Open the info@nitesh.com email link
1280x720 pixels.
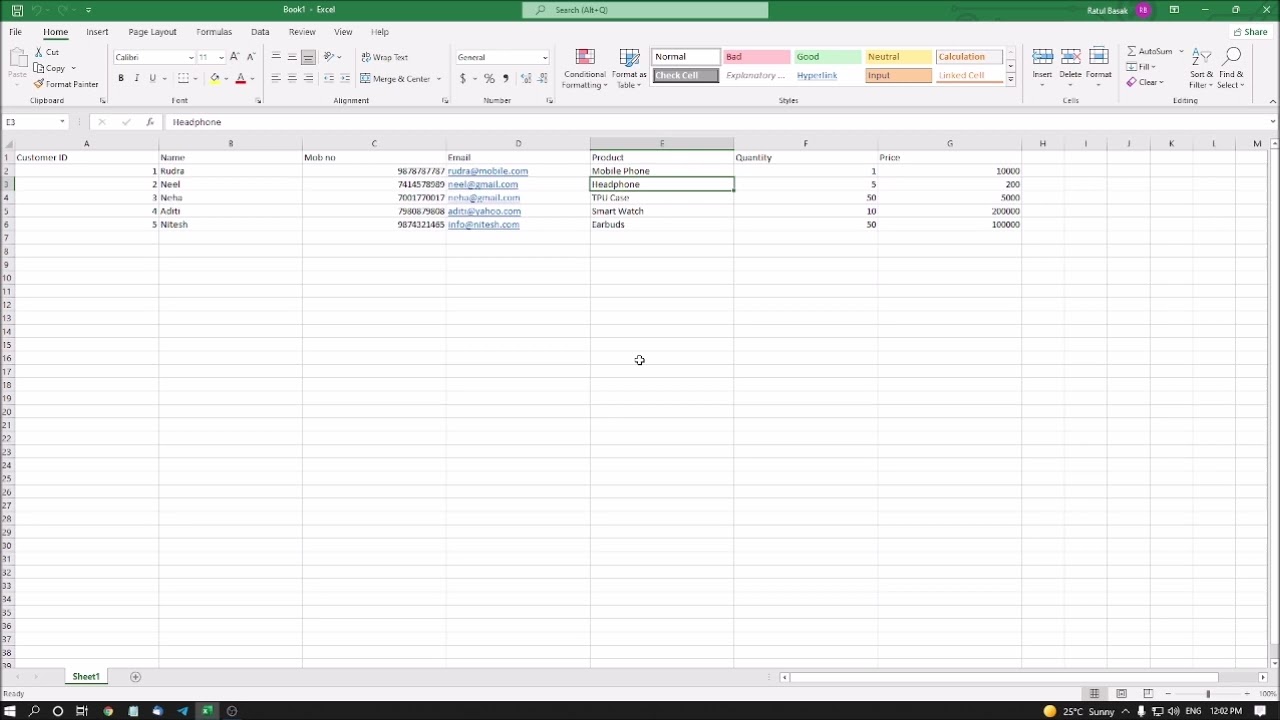tap(484, 225)
